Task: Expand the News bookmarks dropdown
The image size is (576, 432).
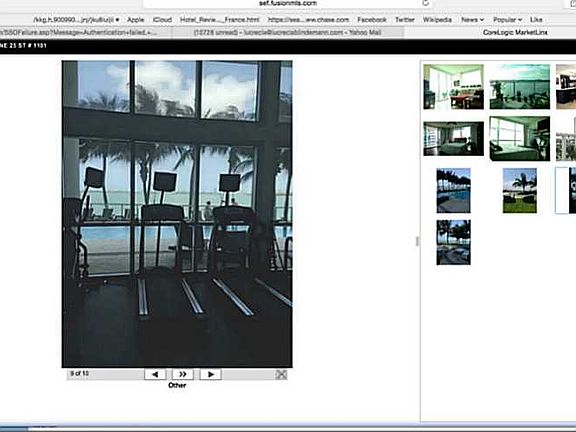Action: (x=472, y=20)
